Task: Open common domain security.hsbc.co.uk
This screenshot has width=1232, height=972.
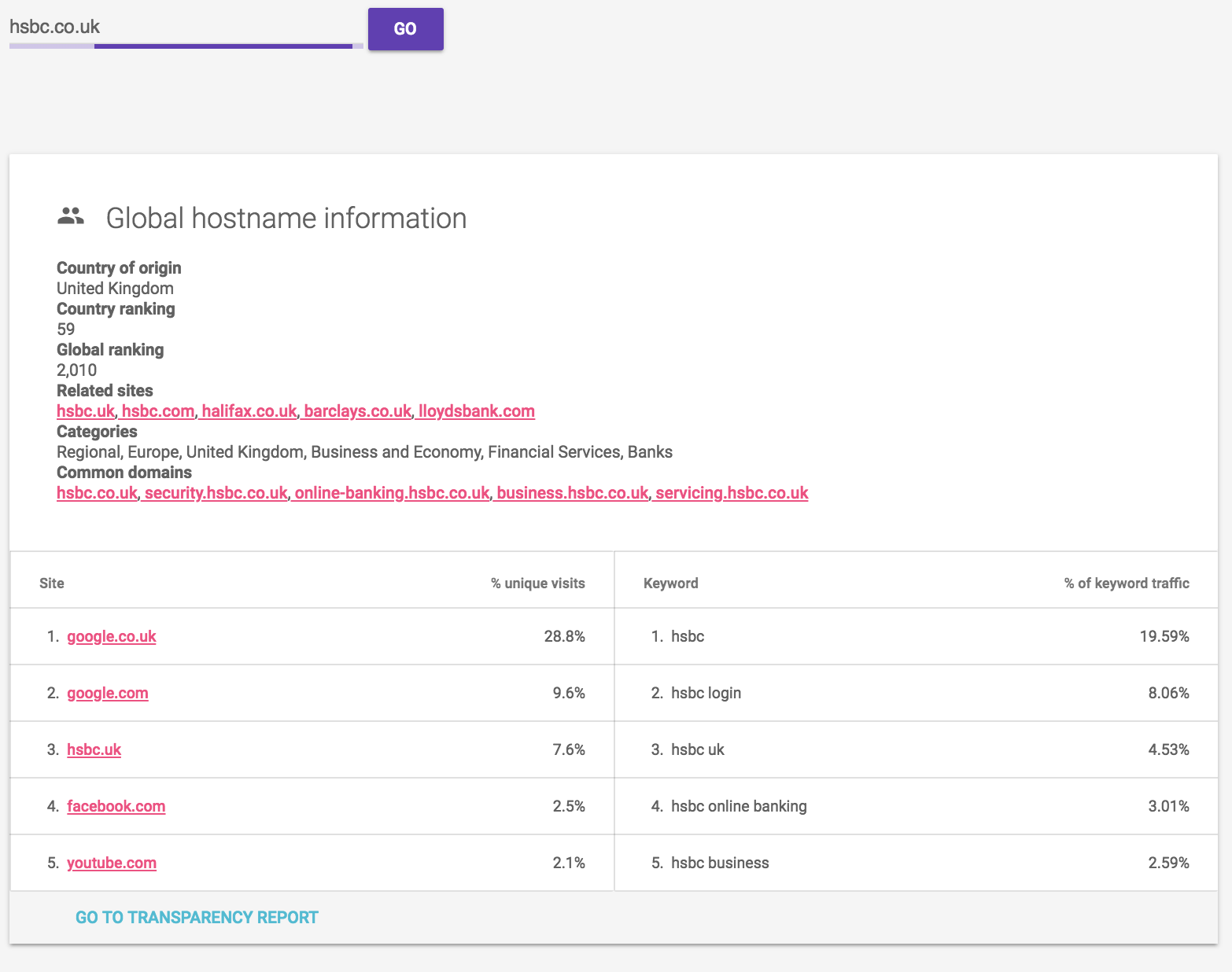Action: [216, 493]
